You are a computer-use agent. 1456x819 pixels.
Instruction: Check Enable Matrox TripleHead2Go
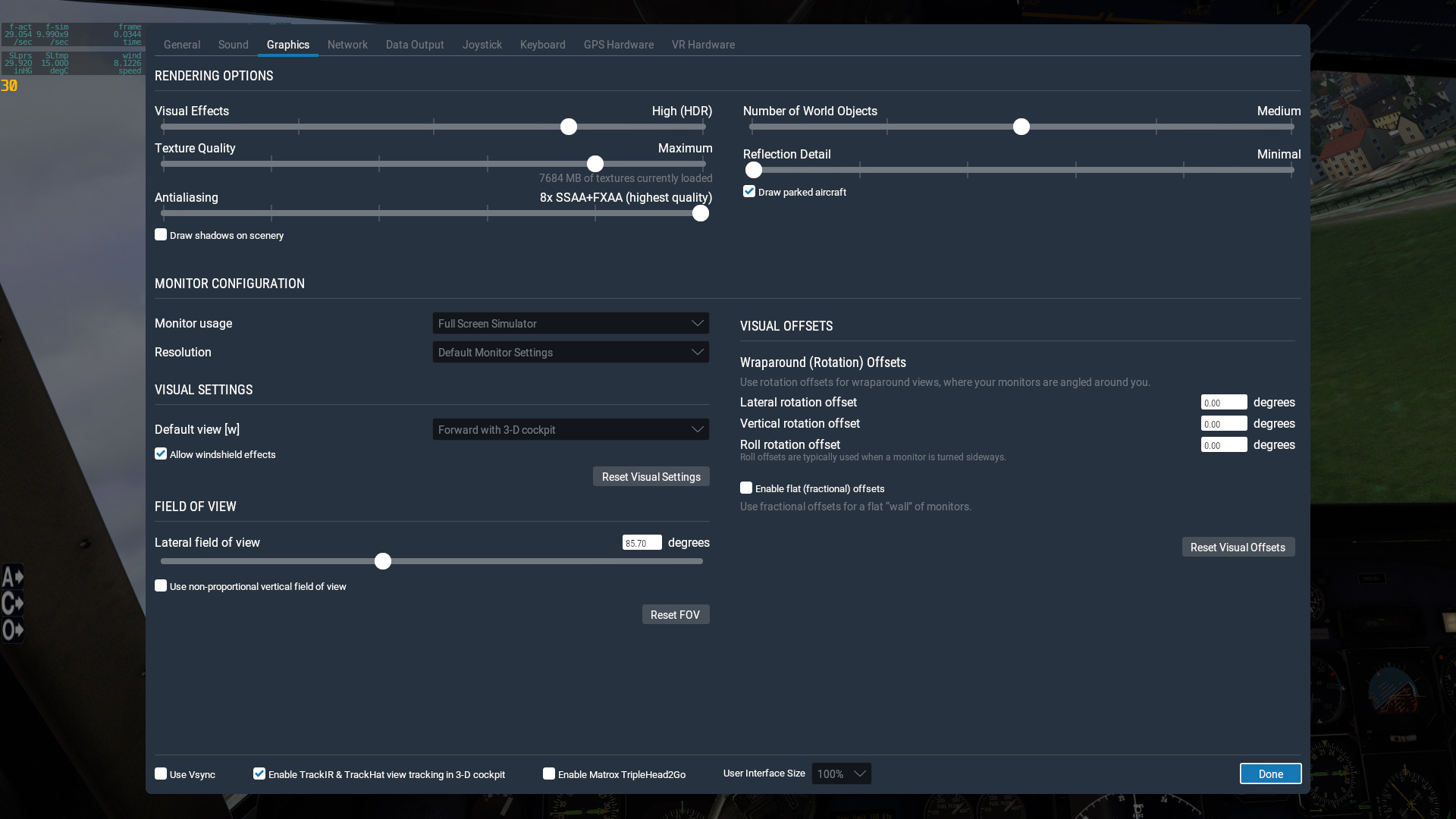549,774
